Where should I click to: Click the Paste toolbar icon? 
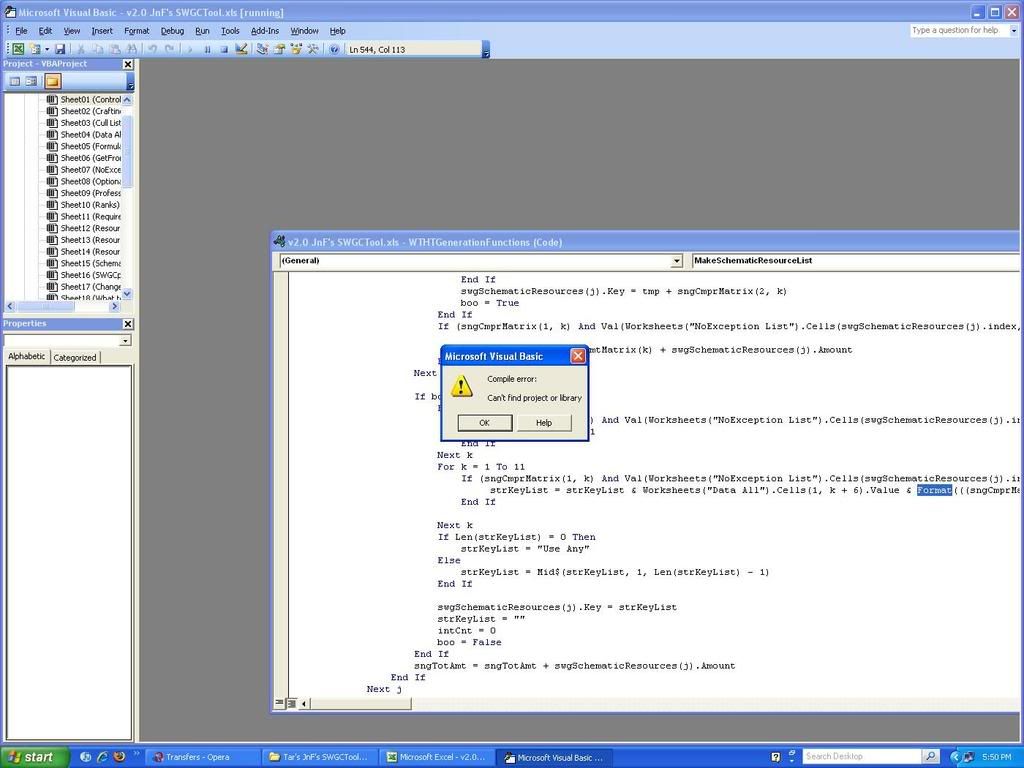[114, 49]
